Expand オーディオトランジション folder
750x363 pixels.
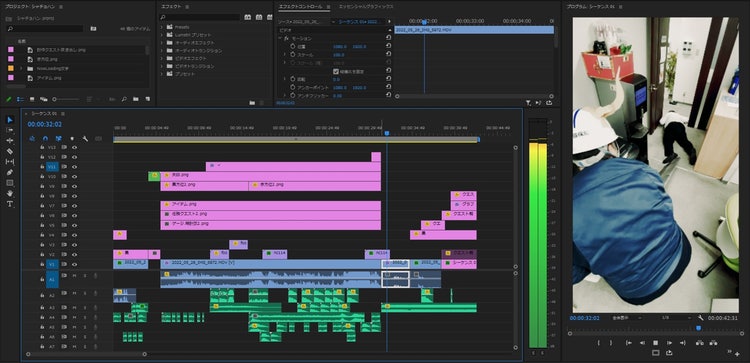(162, 51)
